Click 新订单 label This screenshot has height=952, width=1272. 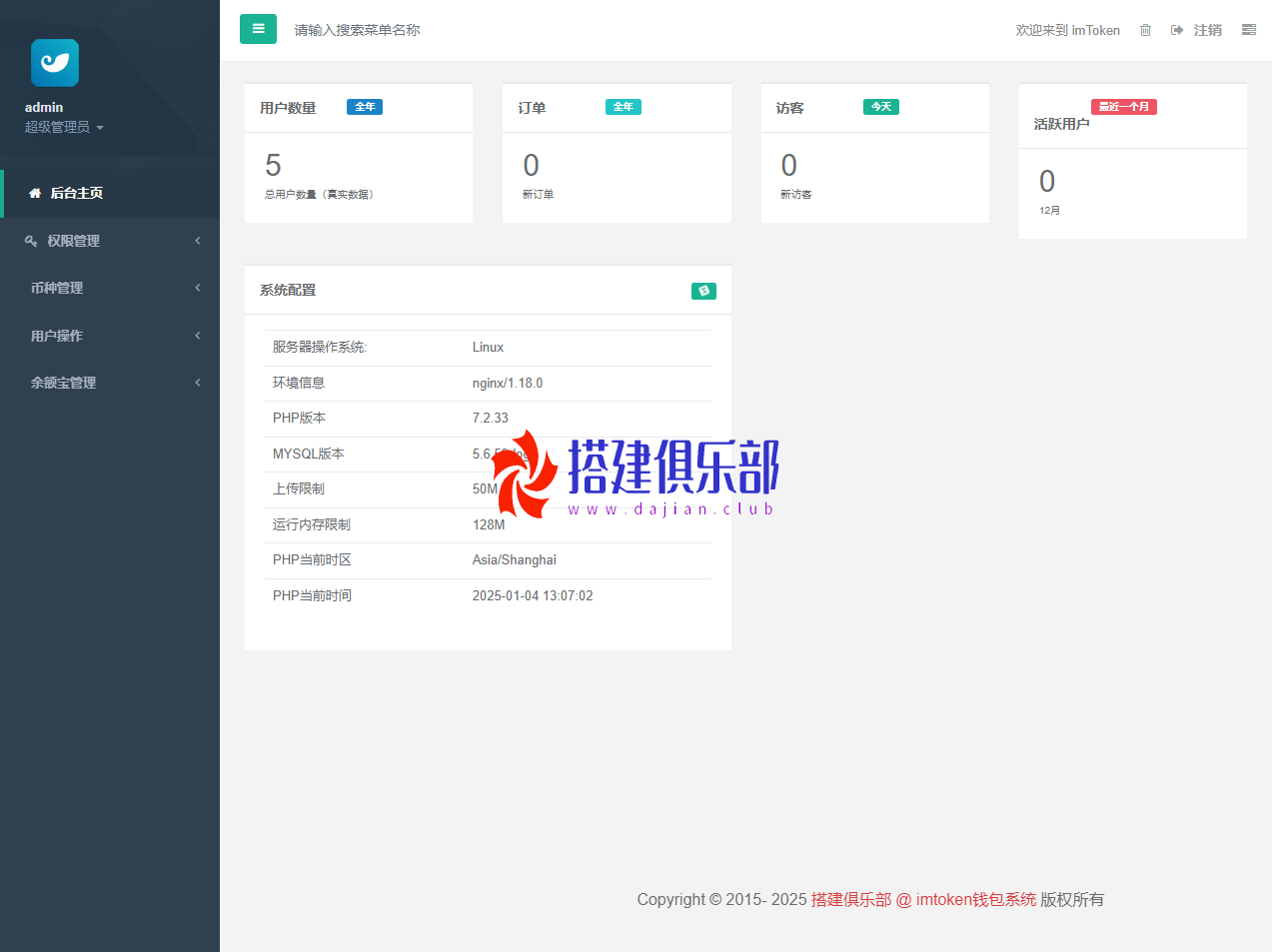click(x=538, y=194)
